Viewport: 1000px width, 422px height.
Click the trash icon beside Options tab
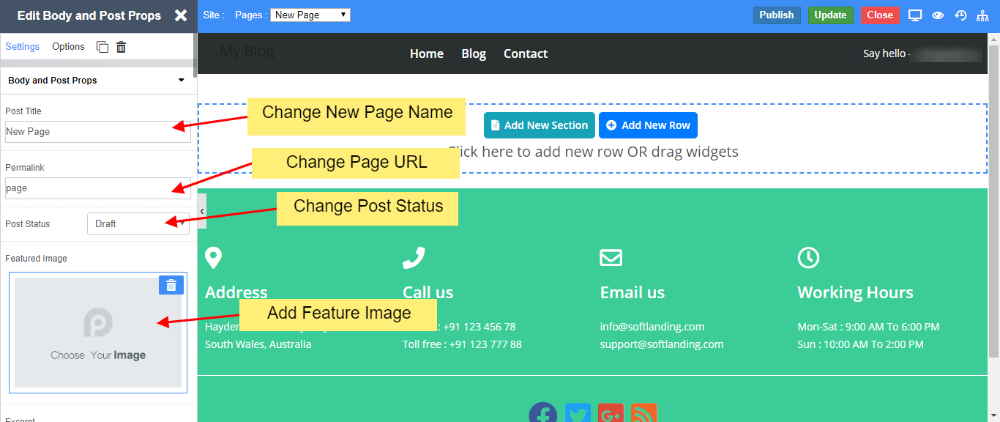pos(121,47)
